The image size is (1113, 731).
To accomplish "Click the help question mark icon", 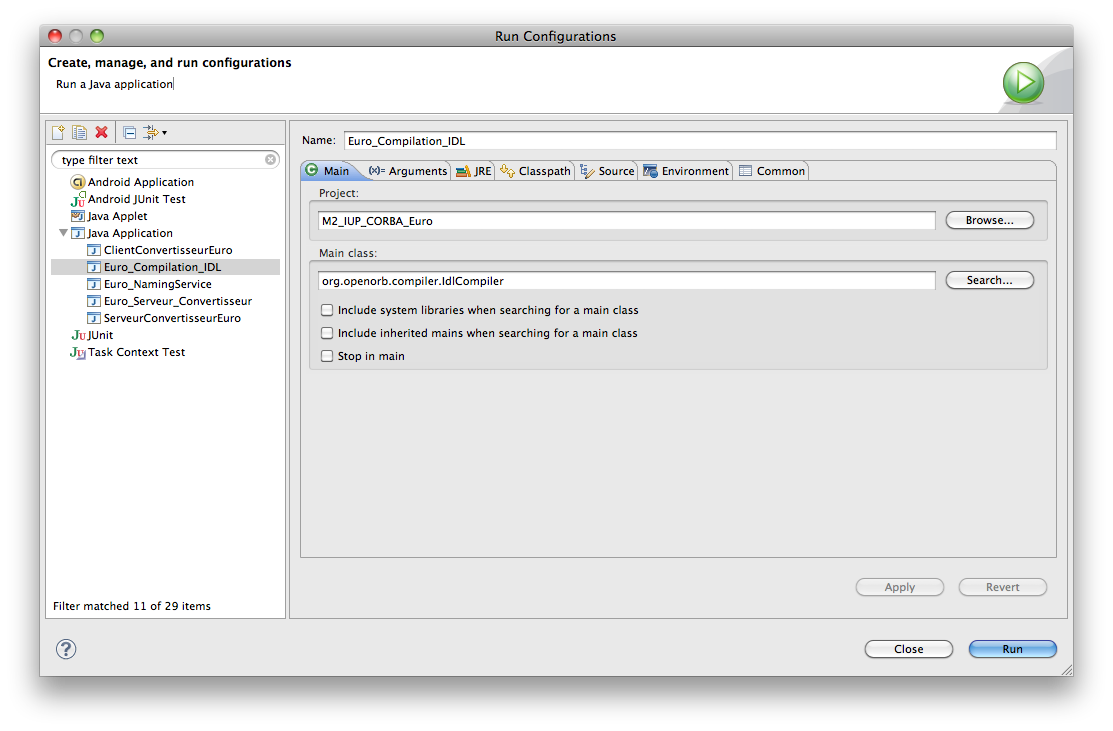I will click(66, 649).
